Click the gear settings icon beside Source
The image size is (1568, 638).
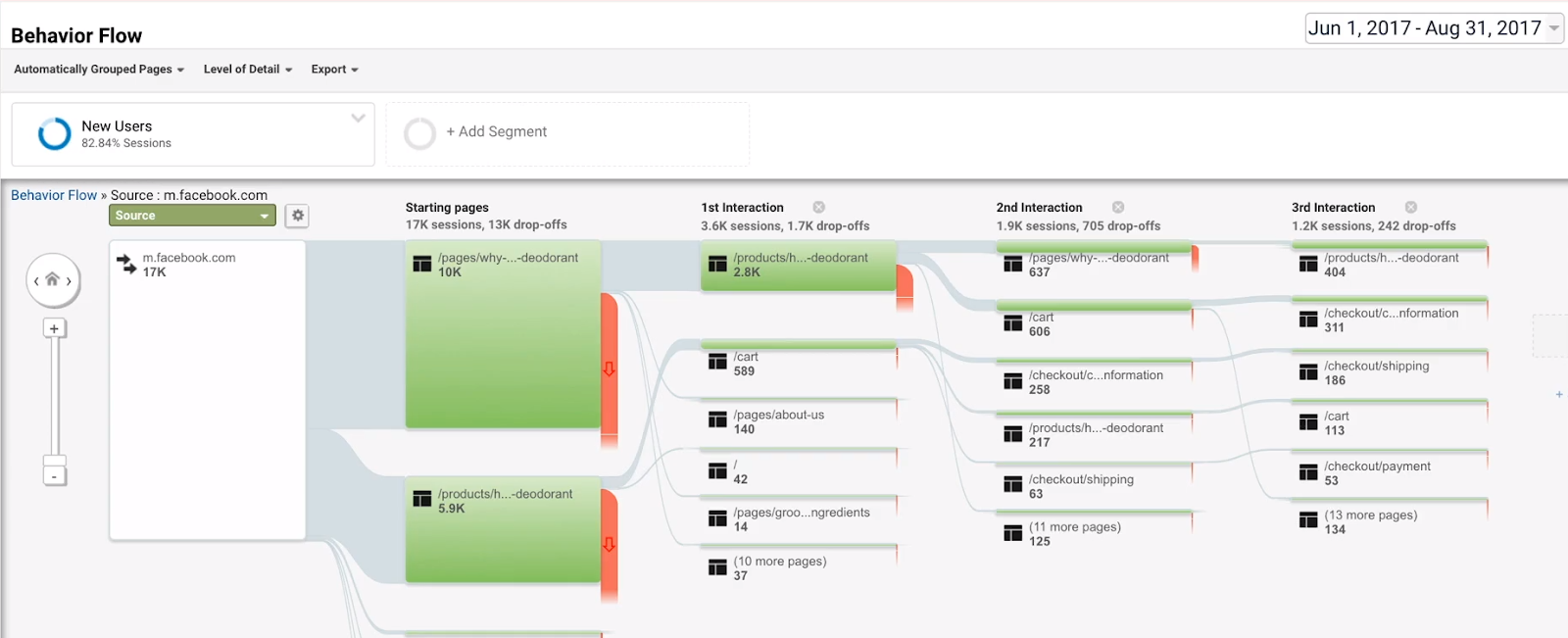[x=297, y=216]
